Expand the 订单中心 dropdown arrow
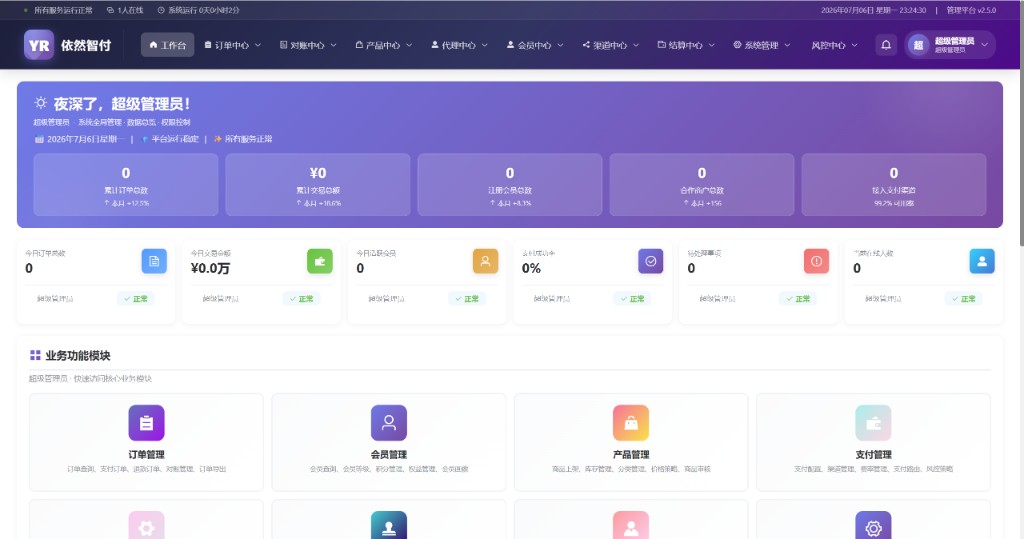The image size is (1024, 539). click(x=258, y=45)
